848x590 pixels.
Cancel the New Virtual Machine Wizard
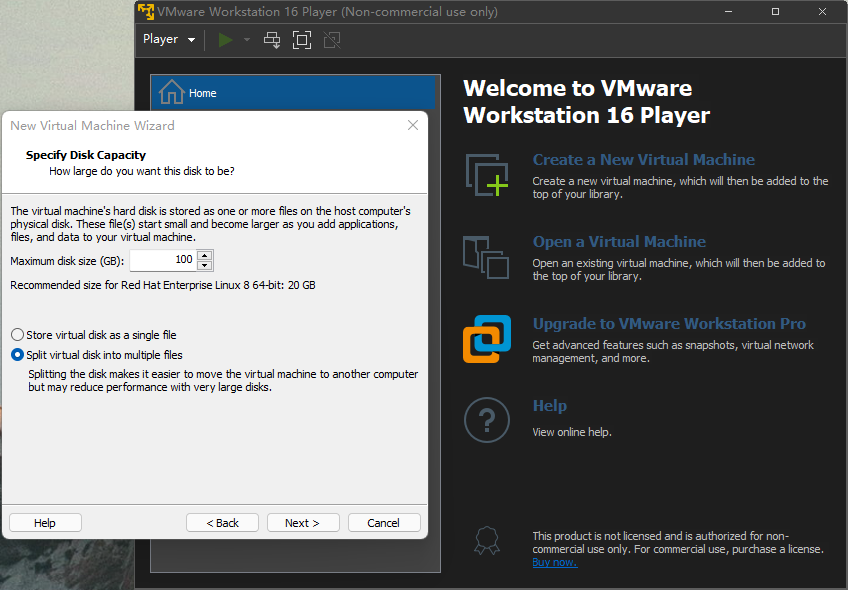tap(384, 523)
